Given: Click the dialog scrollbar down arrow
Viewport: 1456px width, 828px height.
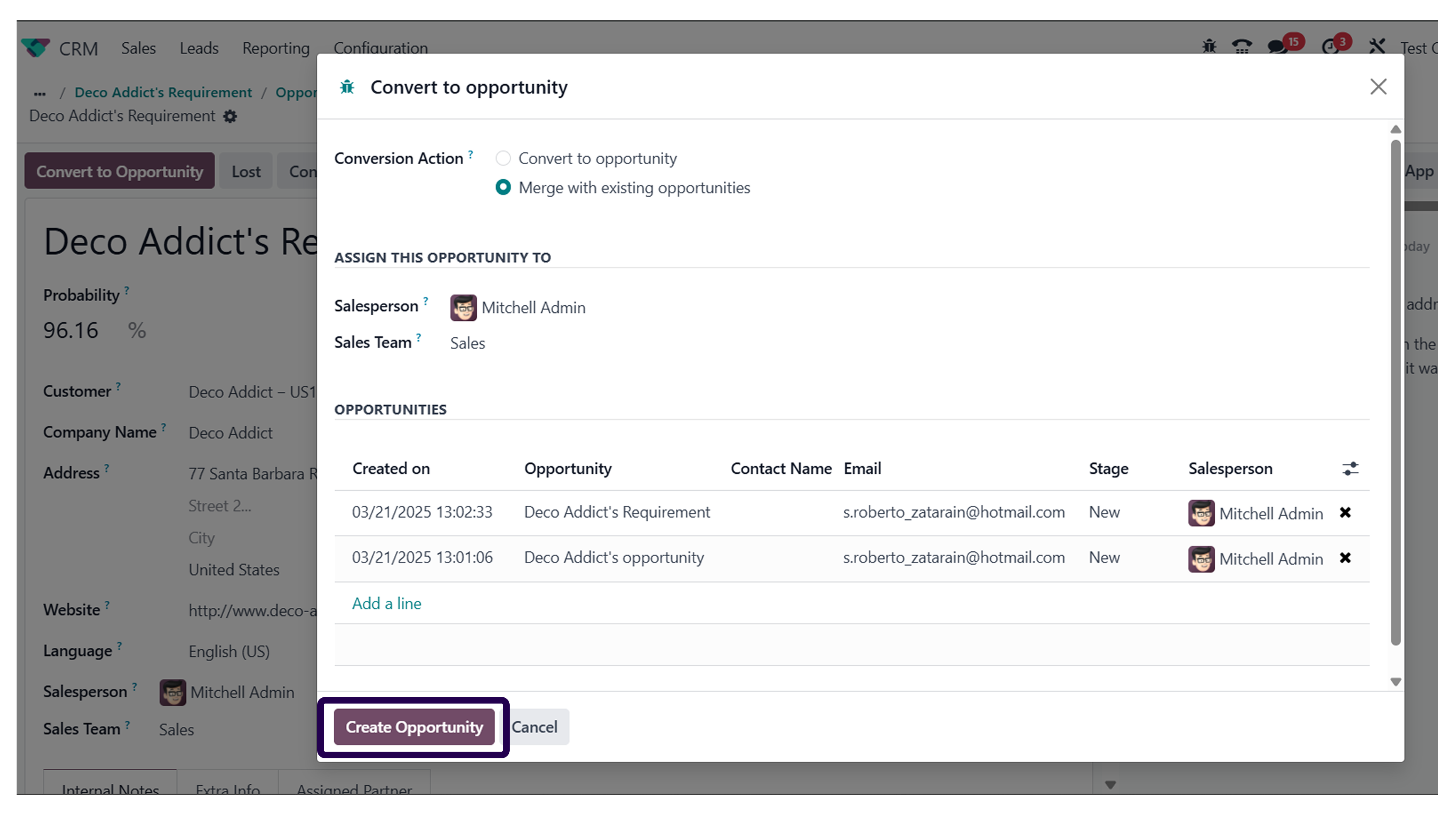Looking at the screenshot, I should click(x=1395, y=682).
